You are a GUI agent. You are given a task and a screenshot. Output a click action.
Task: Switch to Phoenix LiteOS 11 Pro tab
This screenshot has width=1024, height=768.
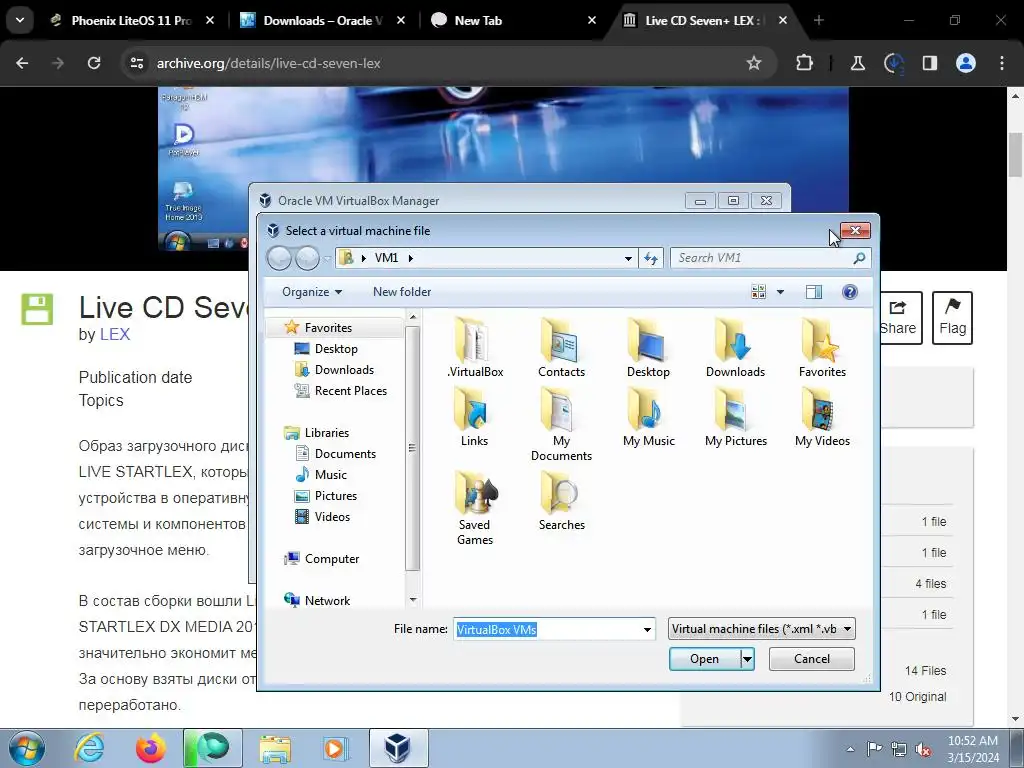point(131,20)
